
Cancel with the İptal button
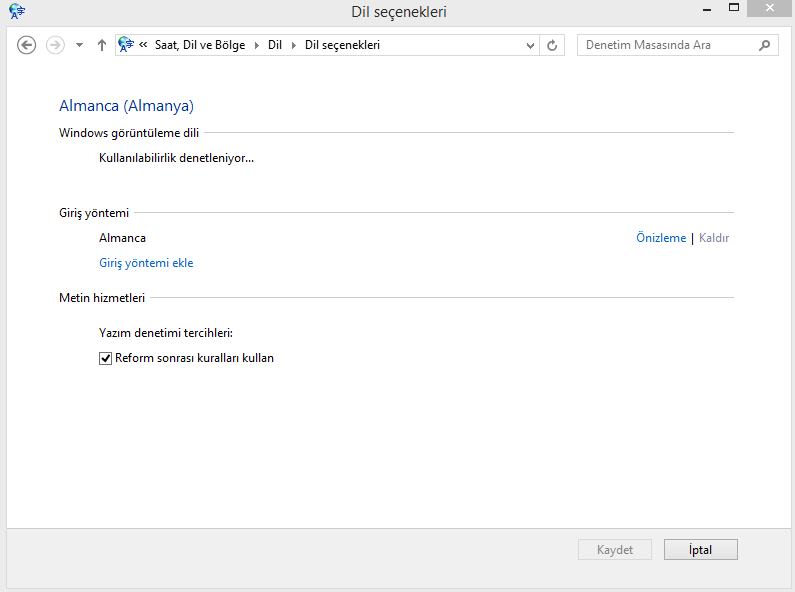point(701,549)
